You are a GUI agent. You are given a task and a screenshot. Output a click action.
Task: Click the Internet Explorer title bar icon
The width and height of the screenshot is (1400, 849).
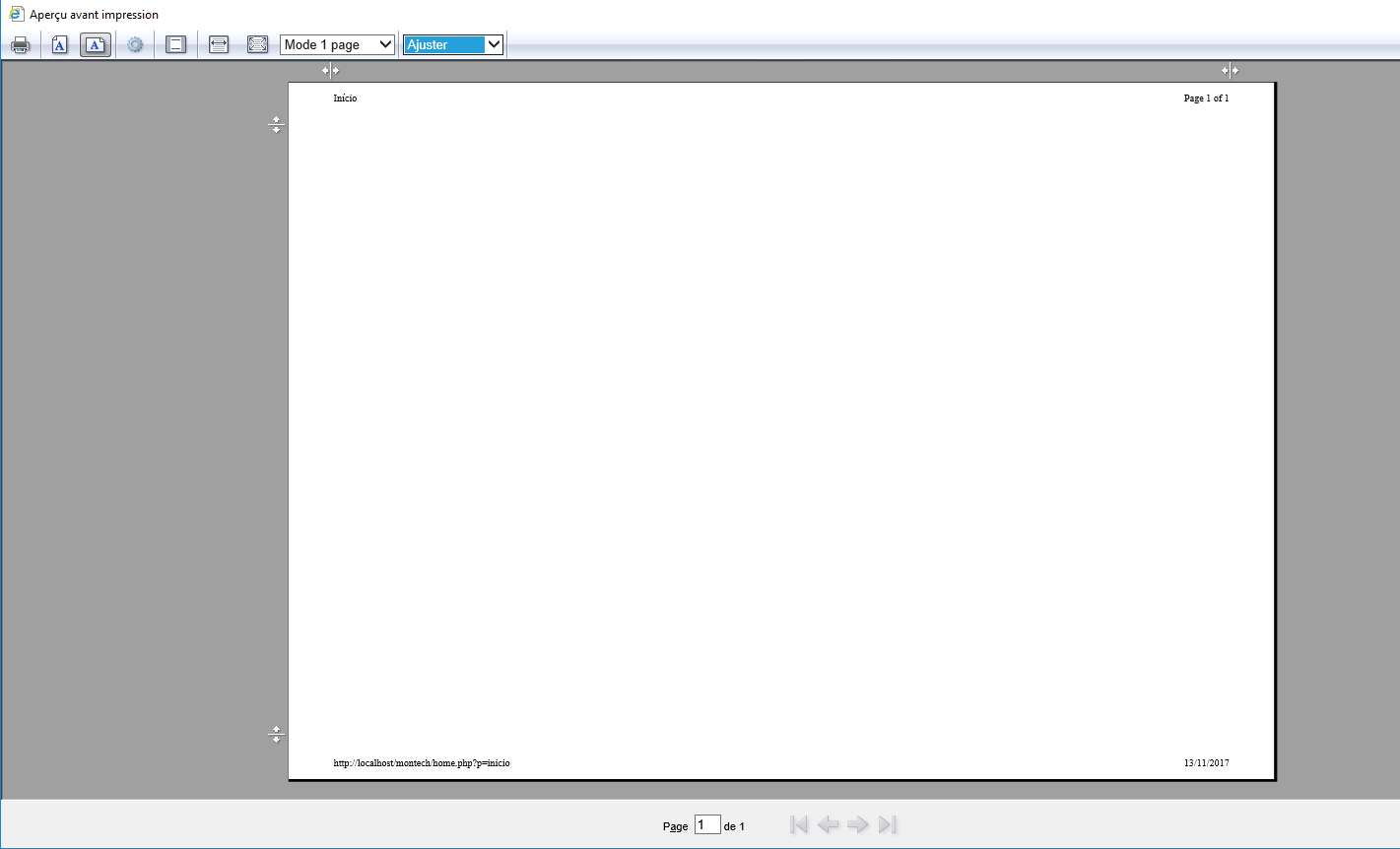click(x=17, y=15)
